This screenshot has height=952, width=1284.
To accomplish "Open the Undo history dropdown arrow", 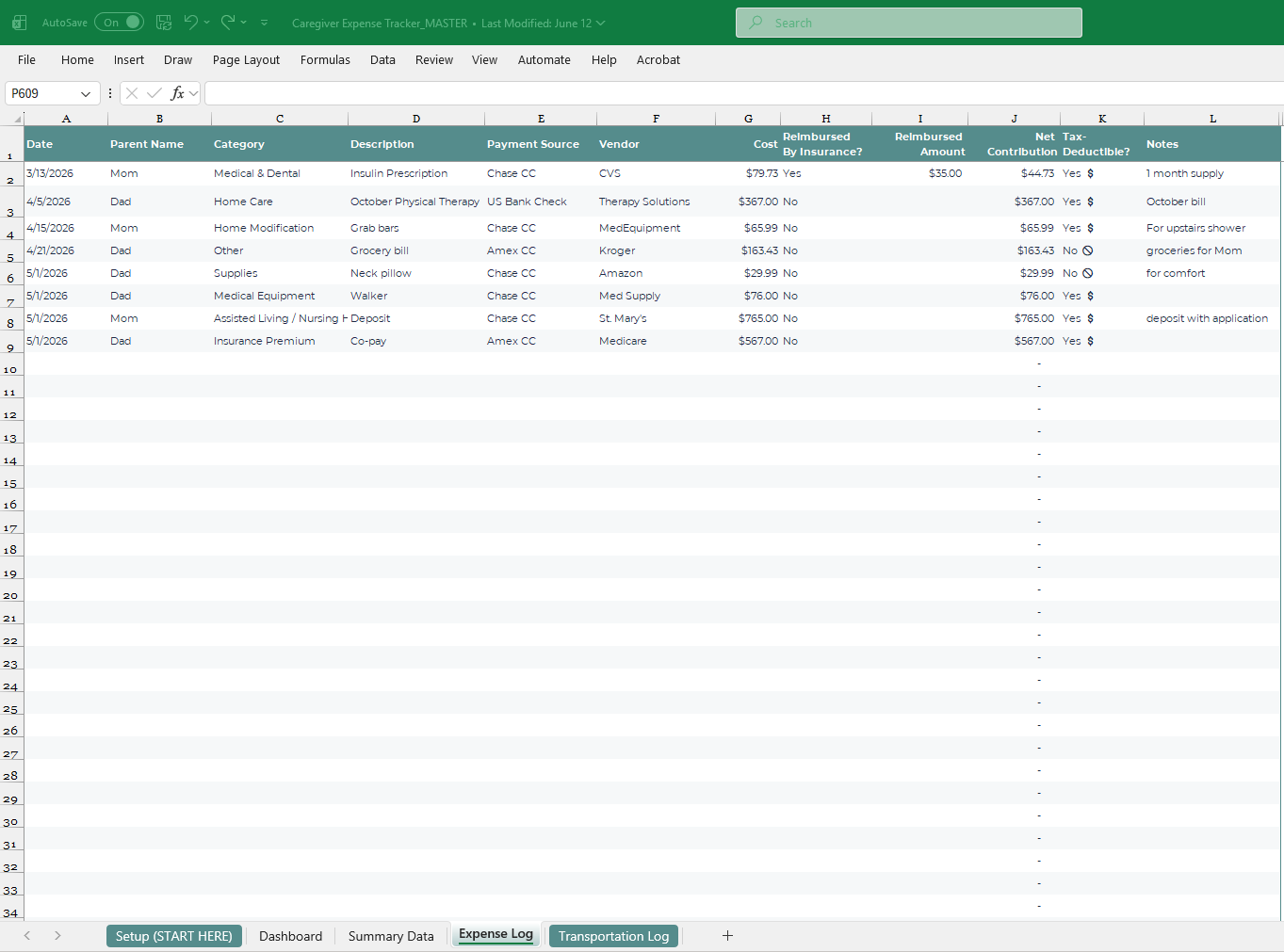I will 206,23.
